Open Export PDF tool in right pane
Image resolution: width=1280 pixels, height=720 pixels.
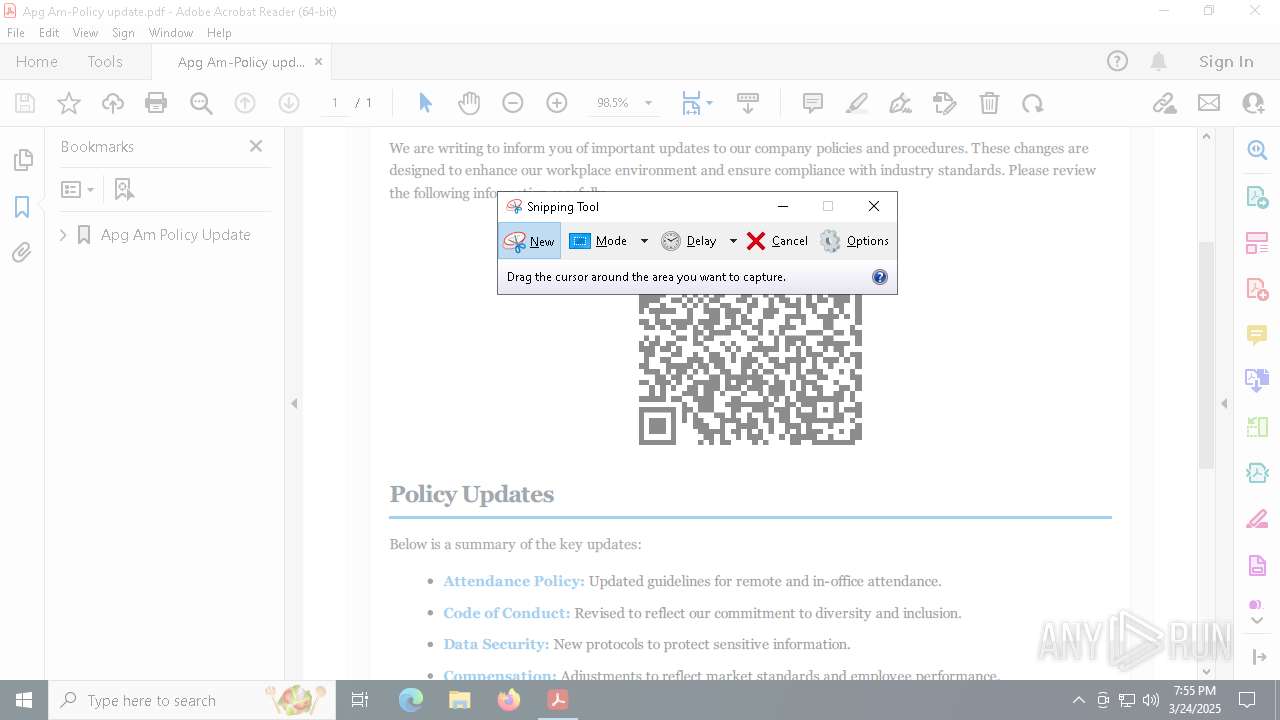[1257, 196]
